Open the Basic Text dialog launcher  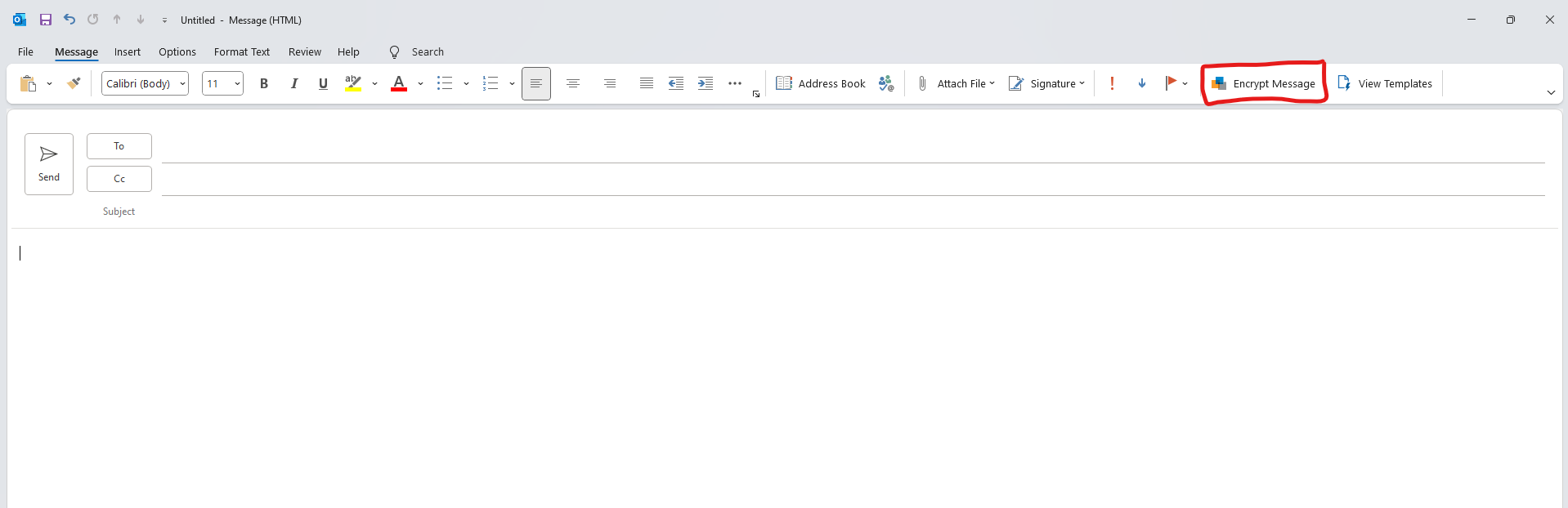pyautogui.click(x=756, y=95)
